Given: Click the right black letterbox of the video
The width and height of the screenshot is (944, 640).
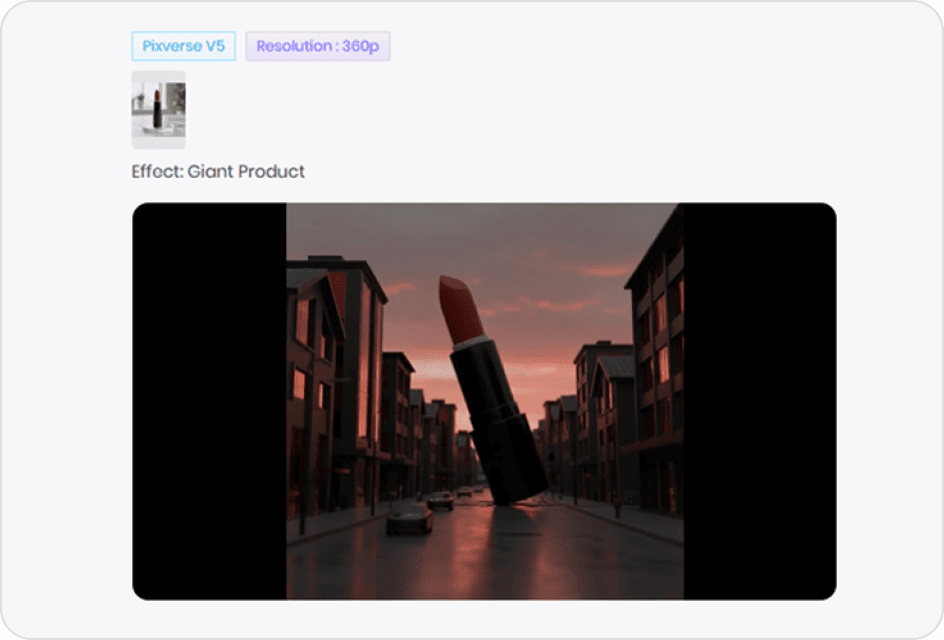Looking at the screenshot, I should pos(760,398).
